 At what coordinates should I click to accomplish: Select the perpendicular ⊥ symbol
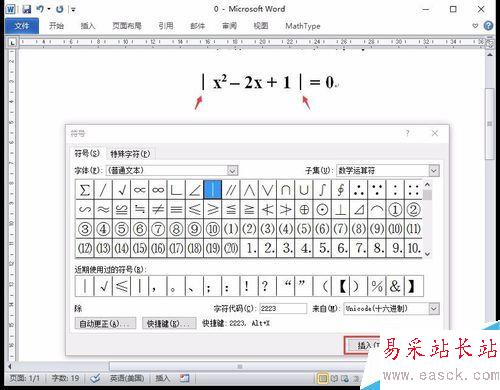tap(340, 209)
